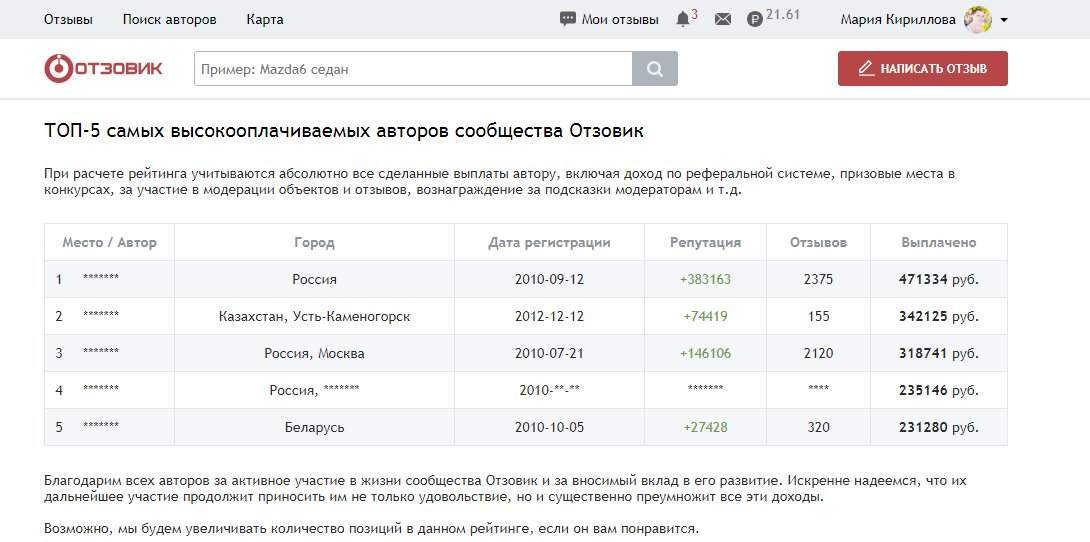The image size is (1090, 542).
Task: Open the Отзывы menu item
Action: point(68,19)
